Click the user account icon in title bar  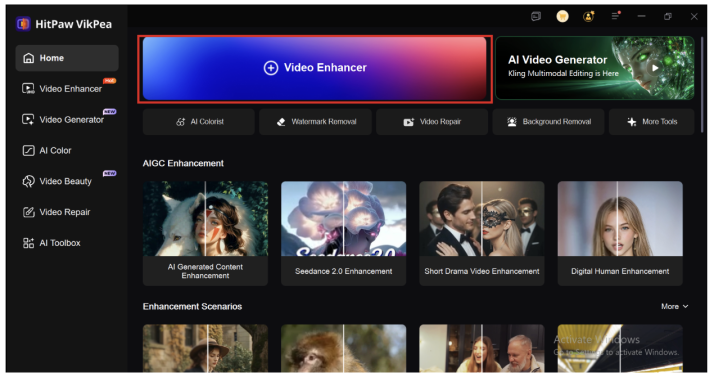coord(589,16)
